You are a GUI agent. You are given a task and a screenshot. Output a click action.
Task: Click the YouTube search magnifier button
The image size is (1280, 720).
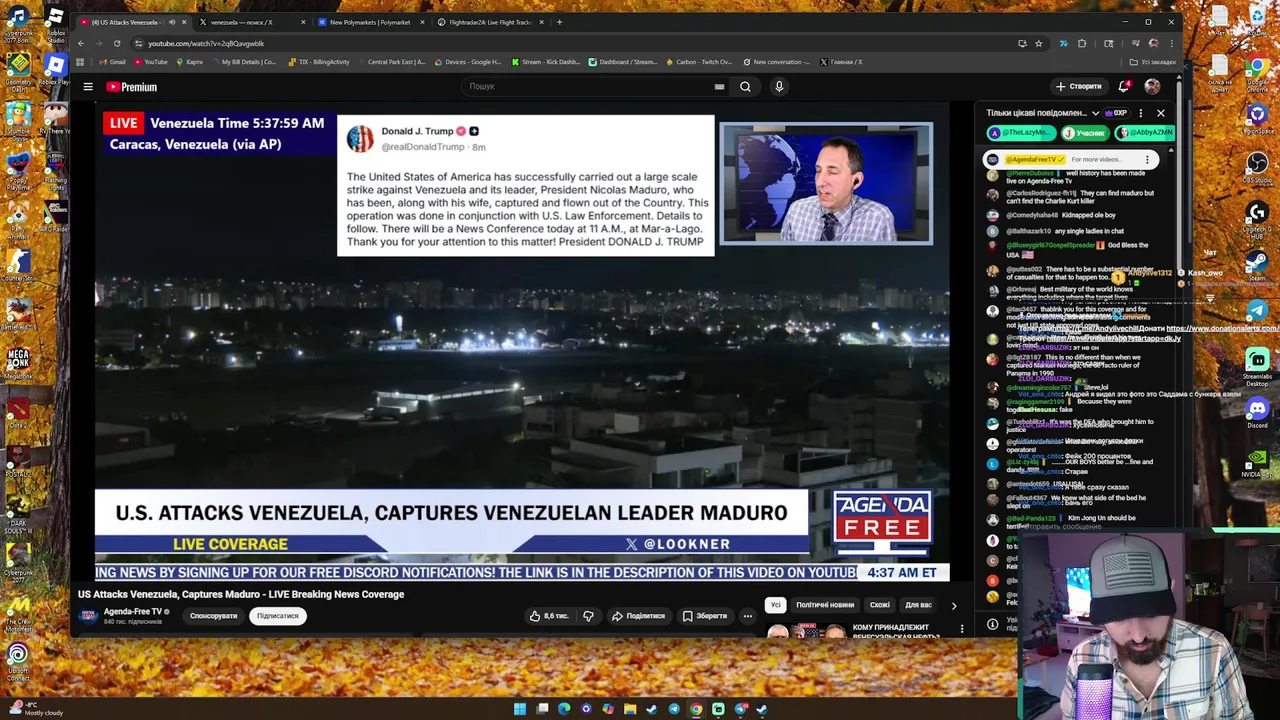click(x=745, y=87)
